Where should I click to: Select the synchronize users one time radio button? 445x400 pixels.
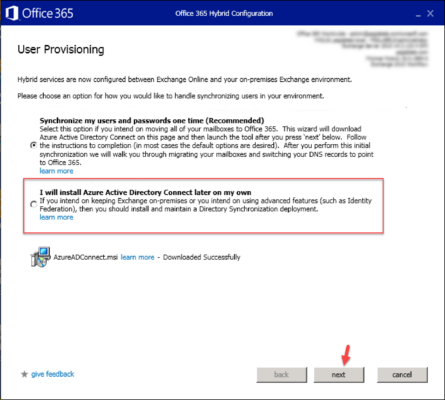(x=33, y=145)
